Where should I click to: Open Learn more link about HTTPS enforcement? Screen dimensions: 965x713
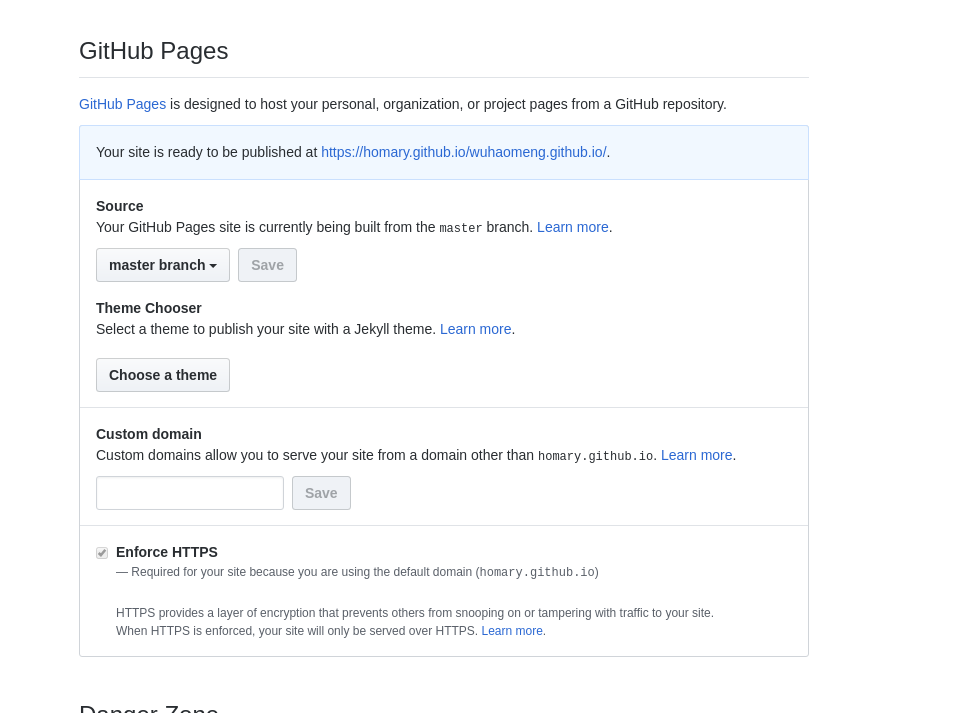[x=512, y=631]
